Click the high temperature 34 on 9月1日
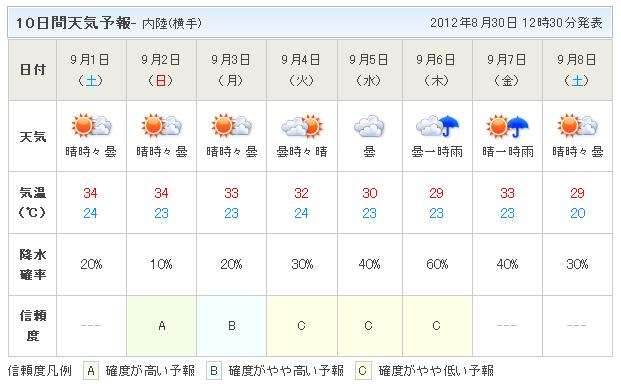 90,193
